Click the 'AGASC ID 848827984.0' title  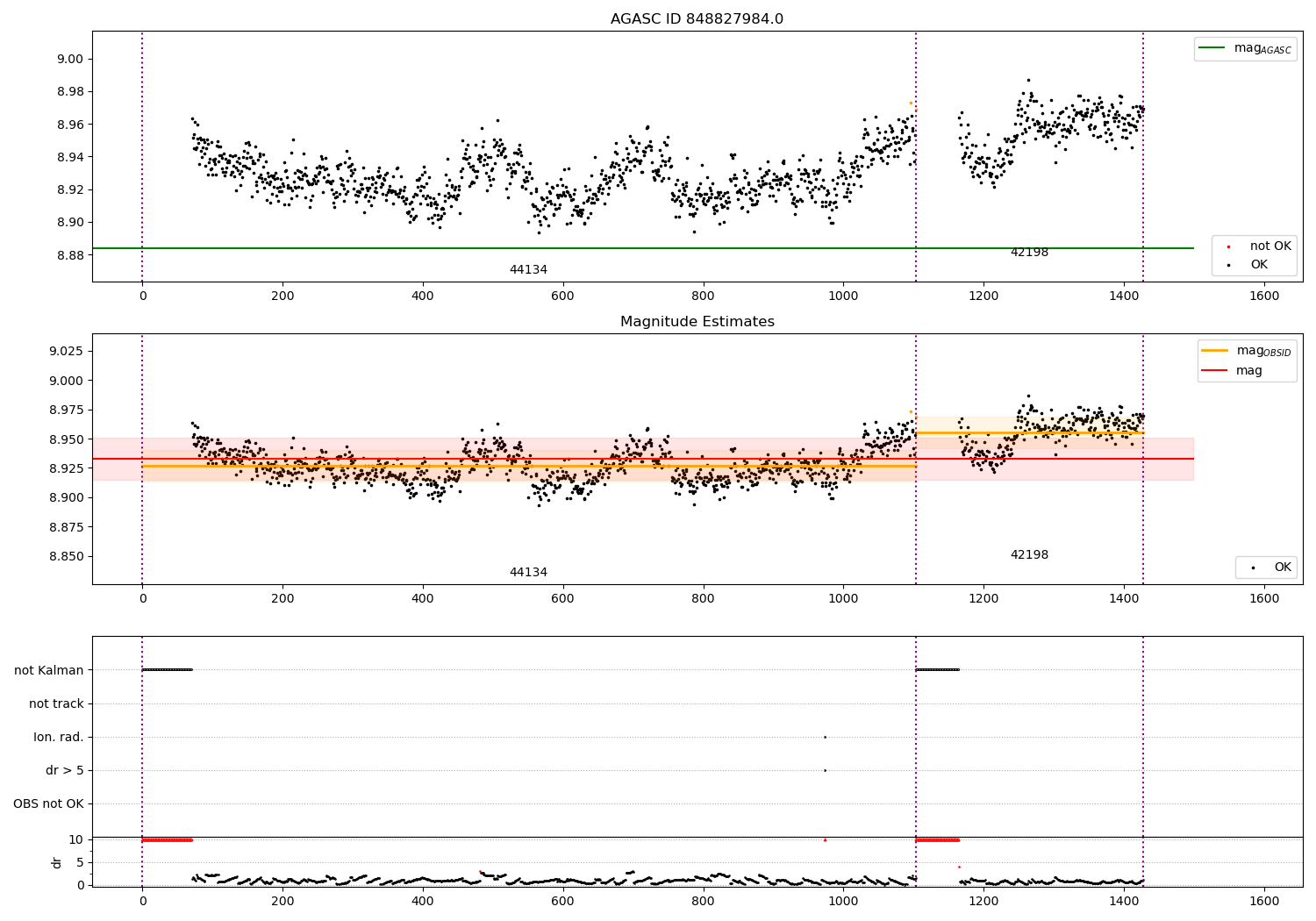point(697,19)
